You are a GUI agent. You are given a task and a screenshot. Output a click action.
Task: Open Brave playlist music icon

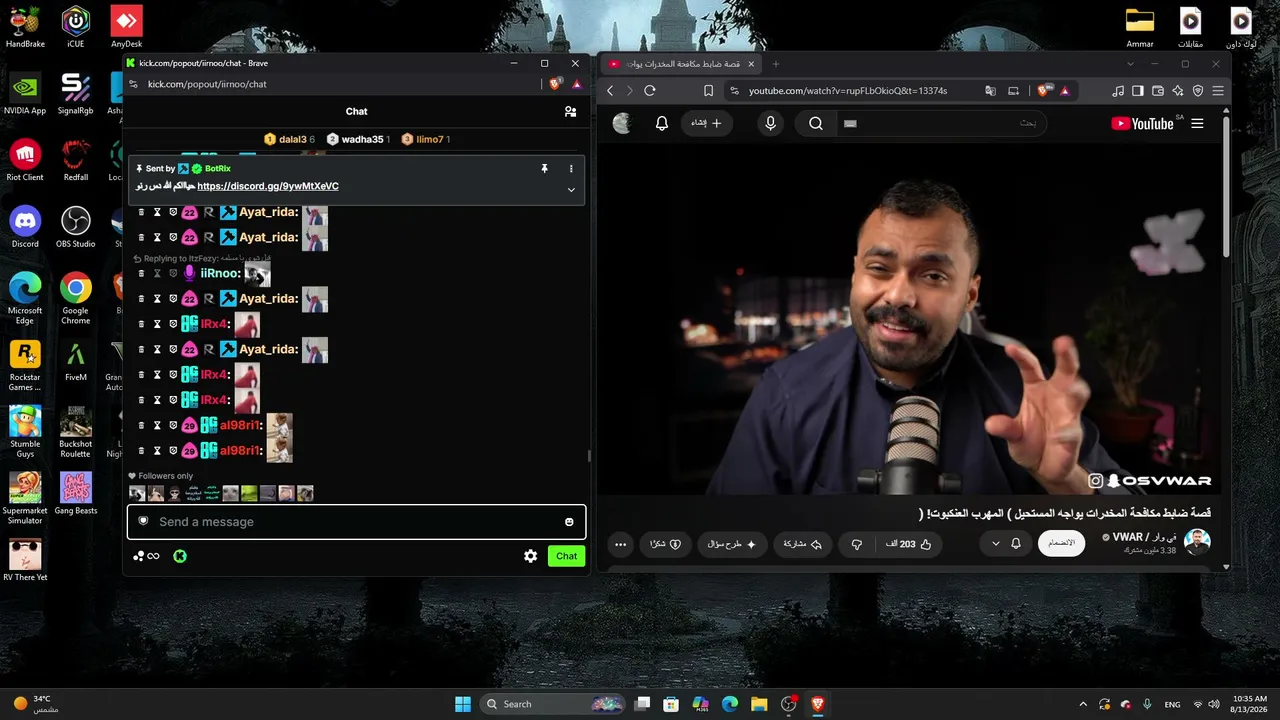click(1118, 91)
